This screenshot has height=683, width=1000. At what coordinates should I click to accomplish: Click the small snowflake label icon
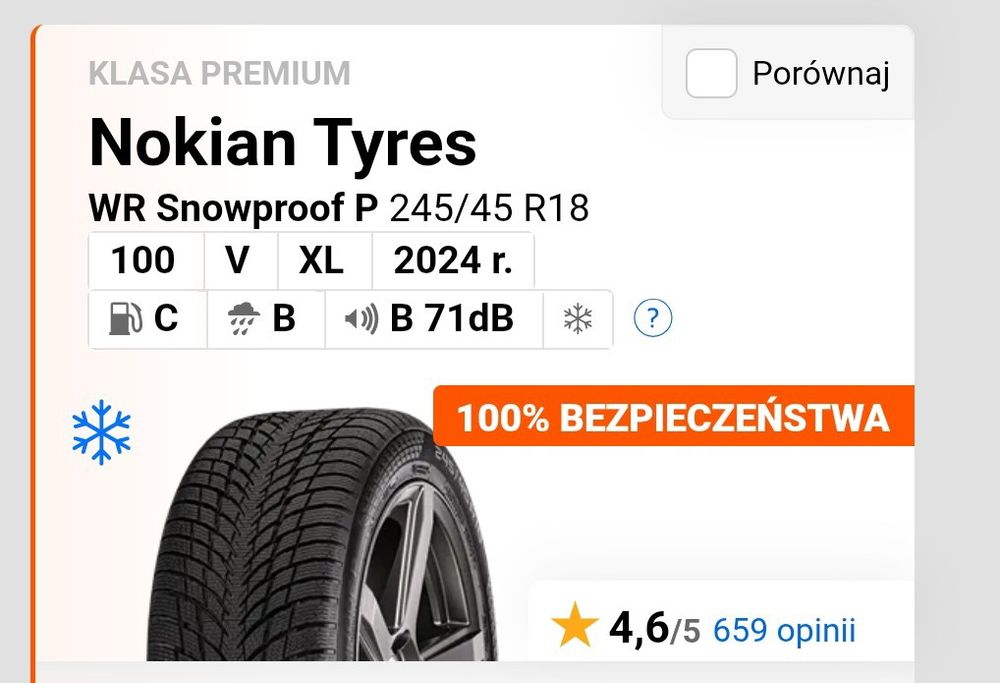(577, 319)
